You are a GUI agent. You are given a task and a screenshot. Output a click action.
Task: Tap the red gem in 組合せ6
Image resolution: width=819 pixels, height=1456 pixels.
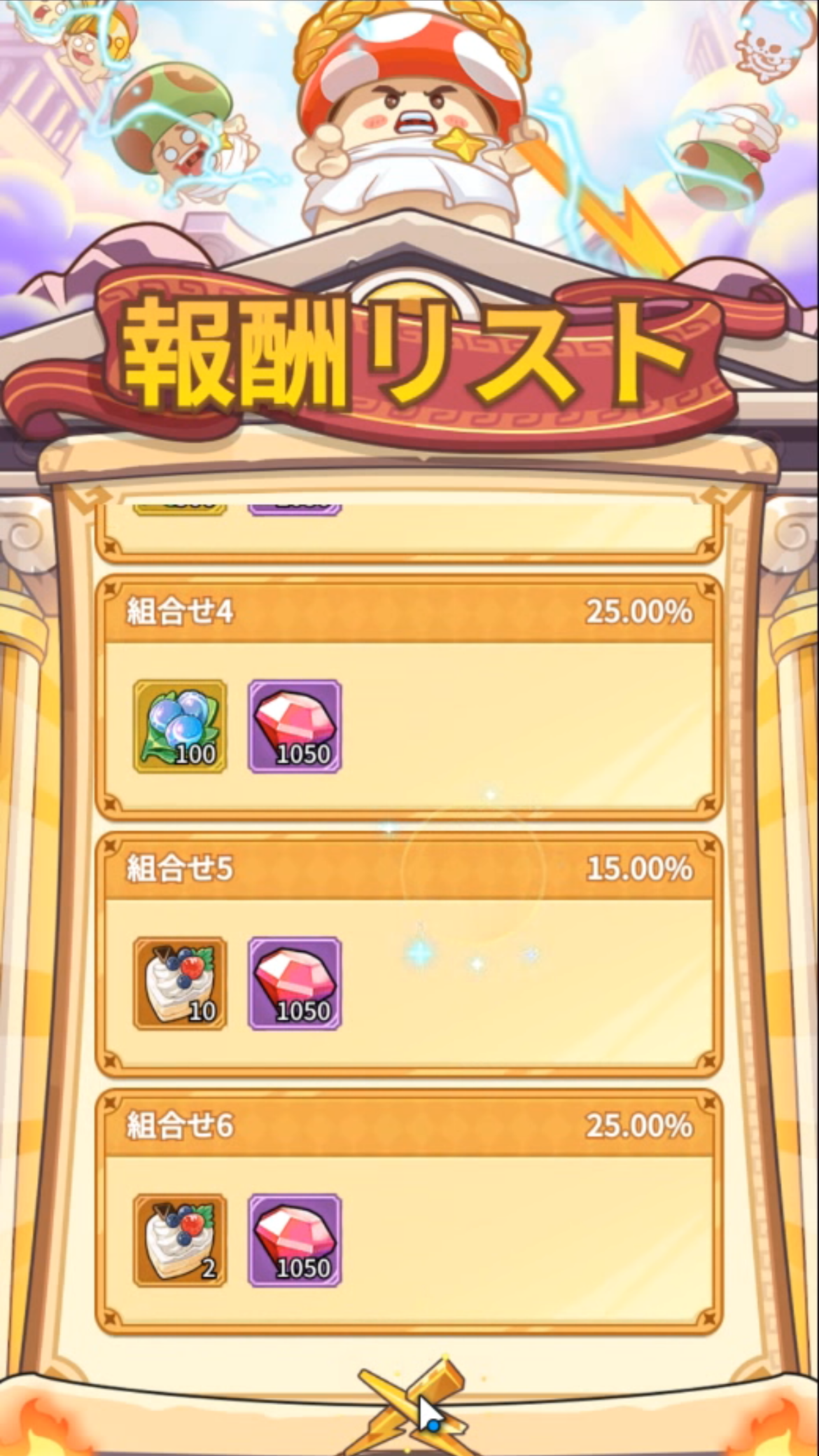pos(295,1240)
